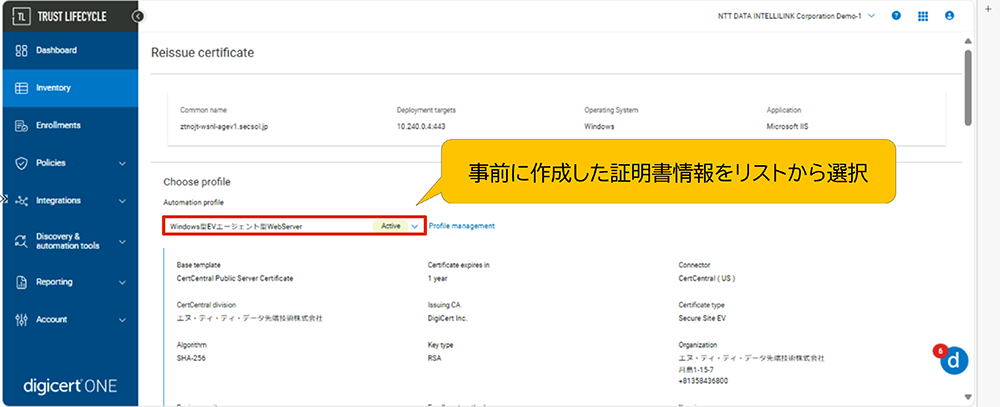
Task: Expand the Account menu chevron
Action: point(122,320)
